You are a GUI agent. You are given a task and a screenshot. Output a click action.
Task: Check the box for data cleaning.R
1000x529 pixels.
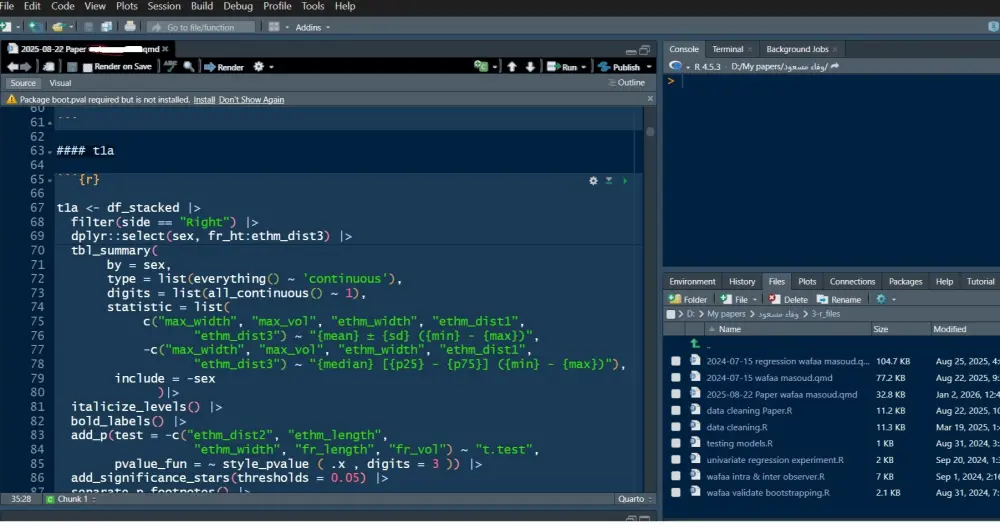click(675, 428)
